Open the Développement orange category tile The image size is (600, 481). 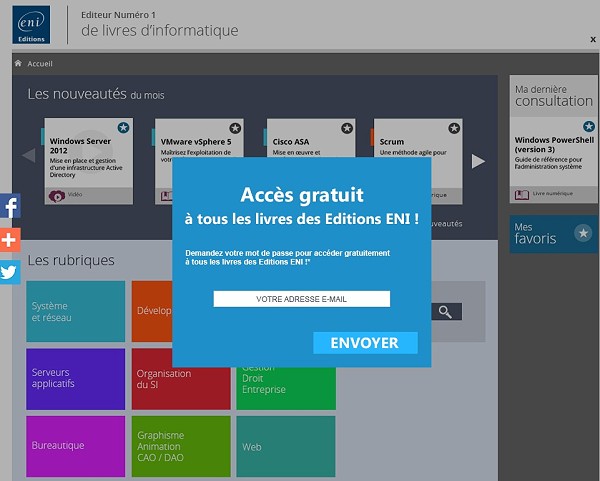pyautogui.click(x=152, y=311)
